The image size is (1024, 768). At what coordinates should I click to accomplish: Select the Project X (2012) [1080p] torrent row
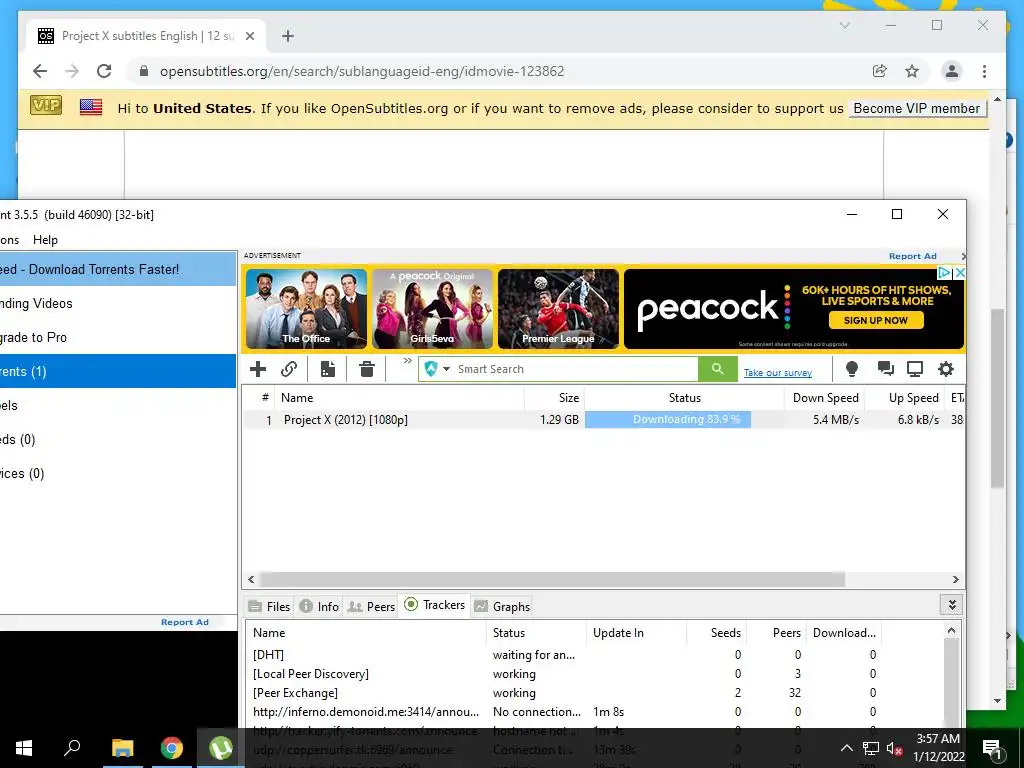coord(603,420)
